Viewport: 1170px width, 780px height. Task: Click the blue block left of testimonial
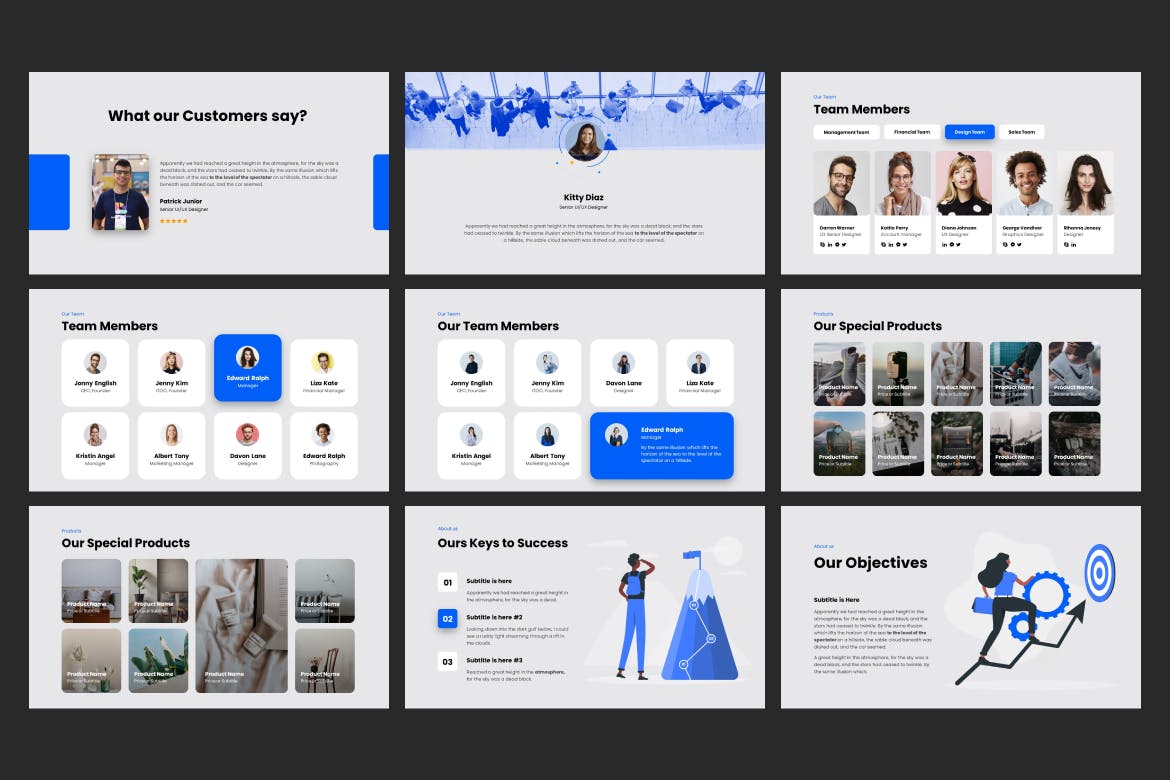click(49, 192)
